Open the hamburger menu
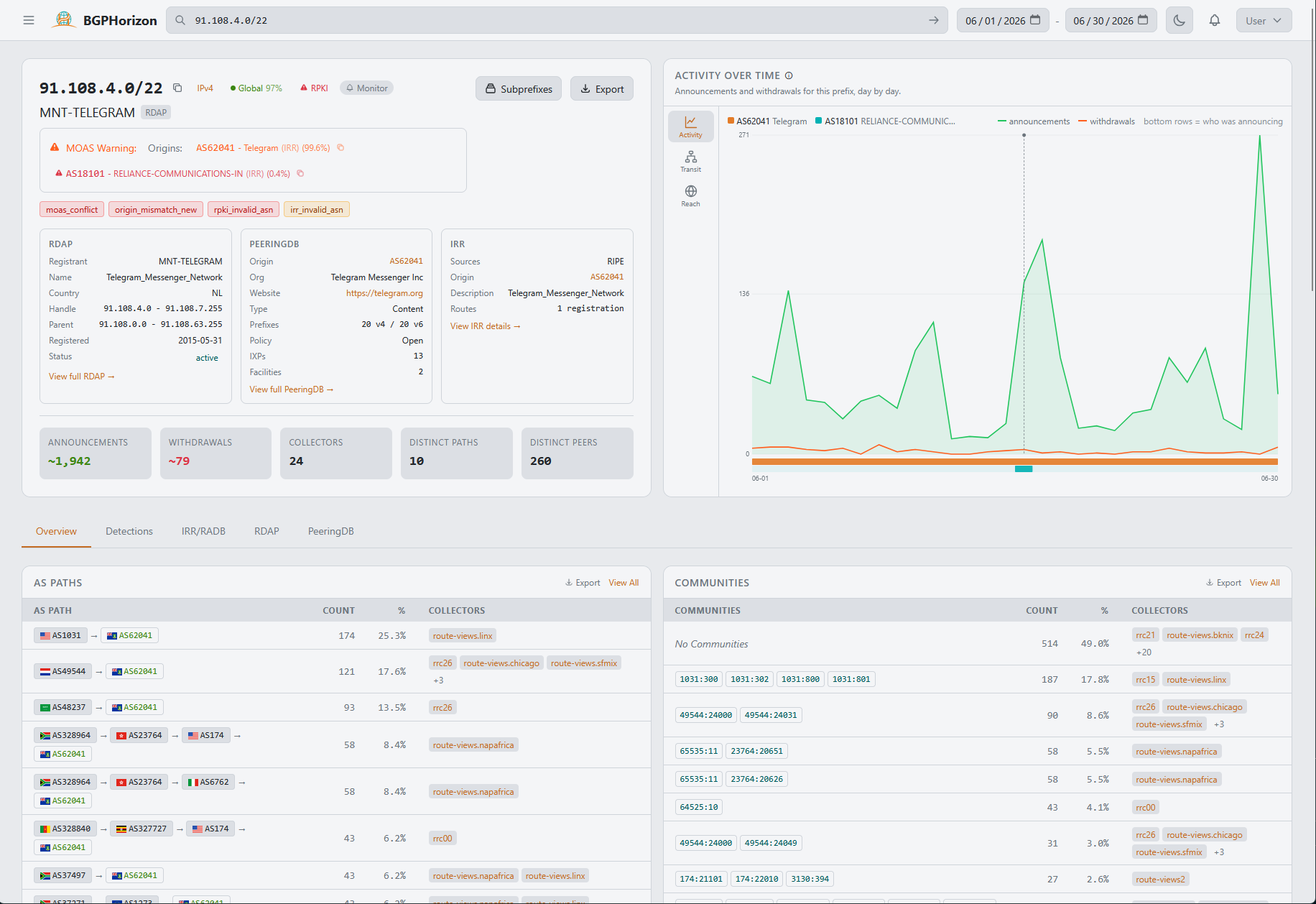The image size is (1316, 904). (x=29, y=20)
